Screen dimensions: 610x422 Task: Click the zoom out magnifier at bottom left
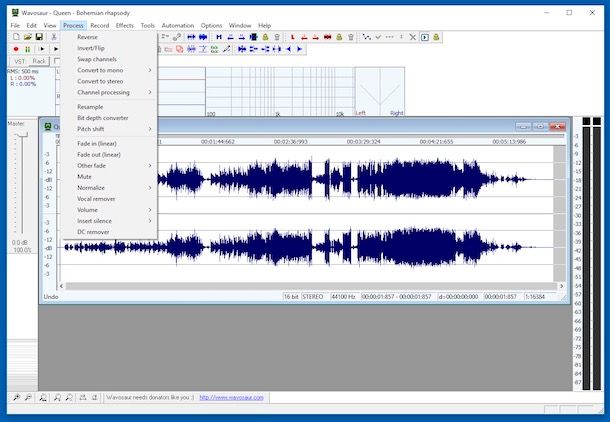point(30,398)
